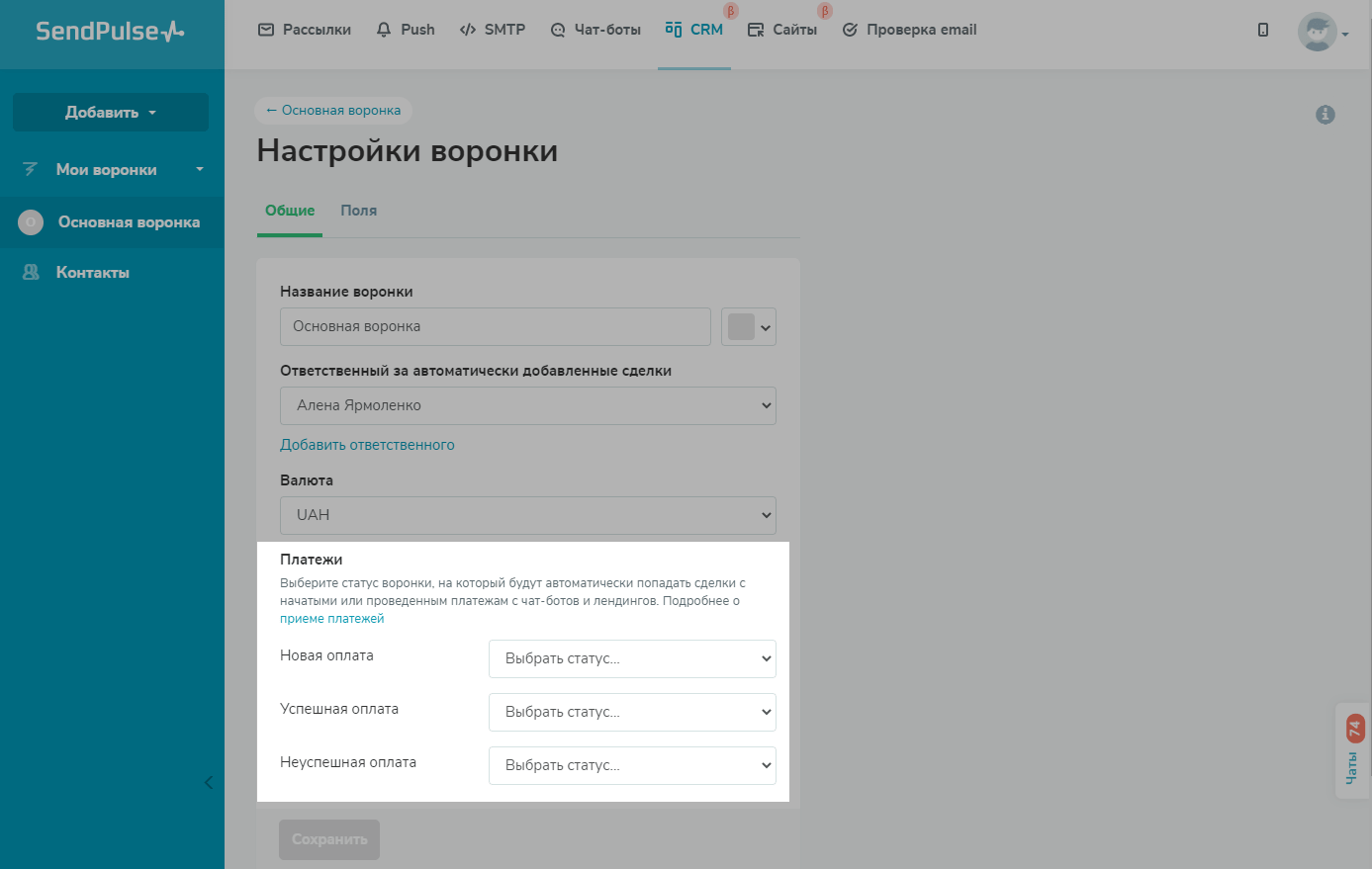Follow the приеме платежей link
Image resolution: width=1372 pixels, height=869 pixels.
pyautogui.click(x=331, y=619)
